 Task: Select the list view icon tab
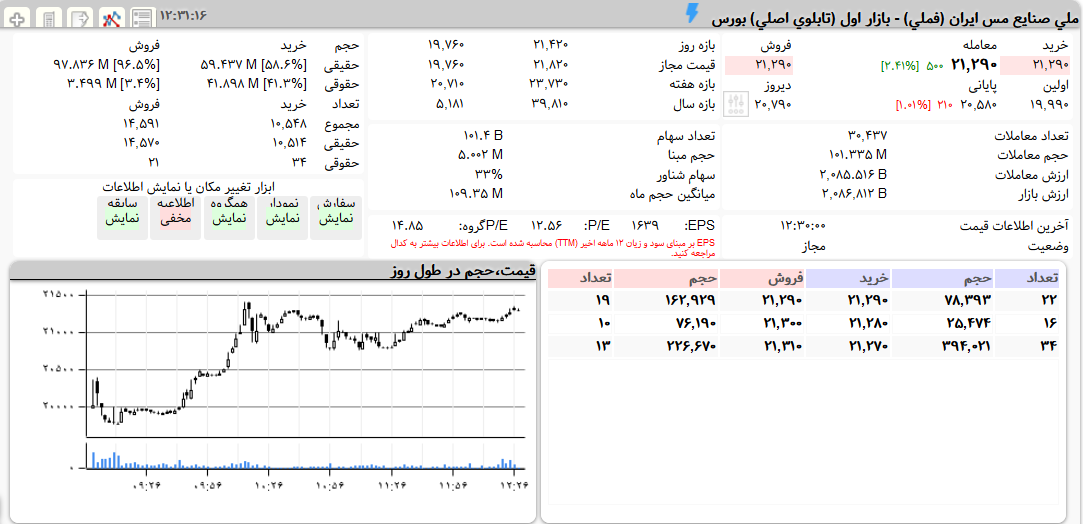[x=142, y=17]
